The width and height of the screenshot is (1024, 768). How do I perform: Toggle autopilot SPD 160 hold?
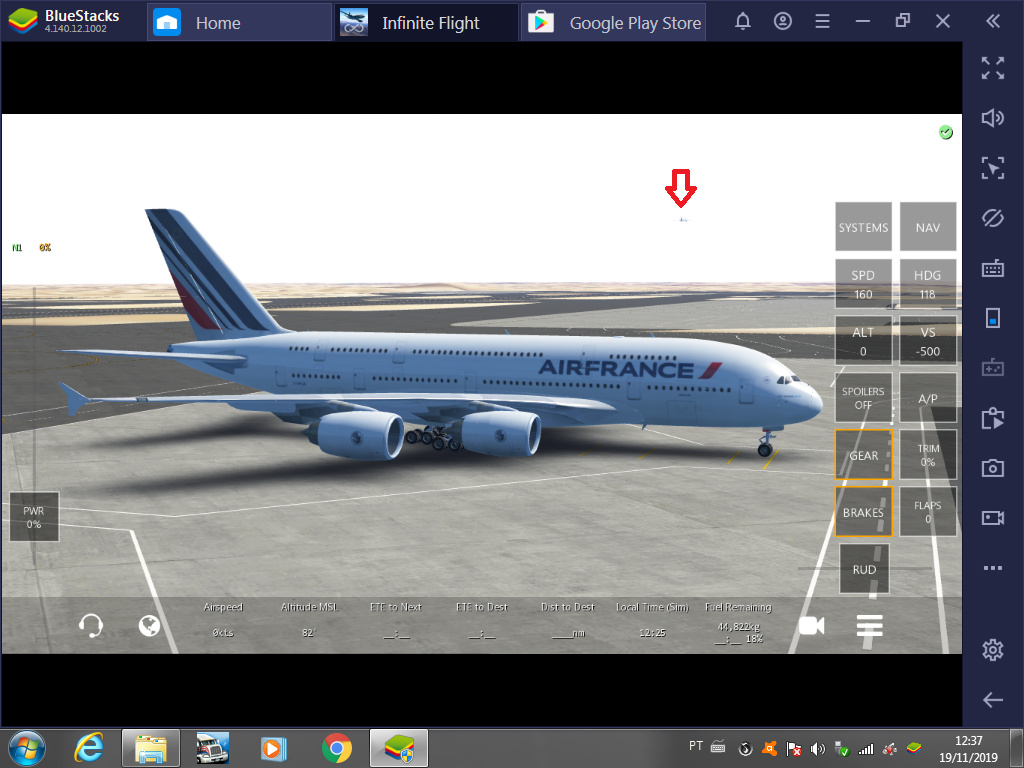(863, 283)
